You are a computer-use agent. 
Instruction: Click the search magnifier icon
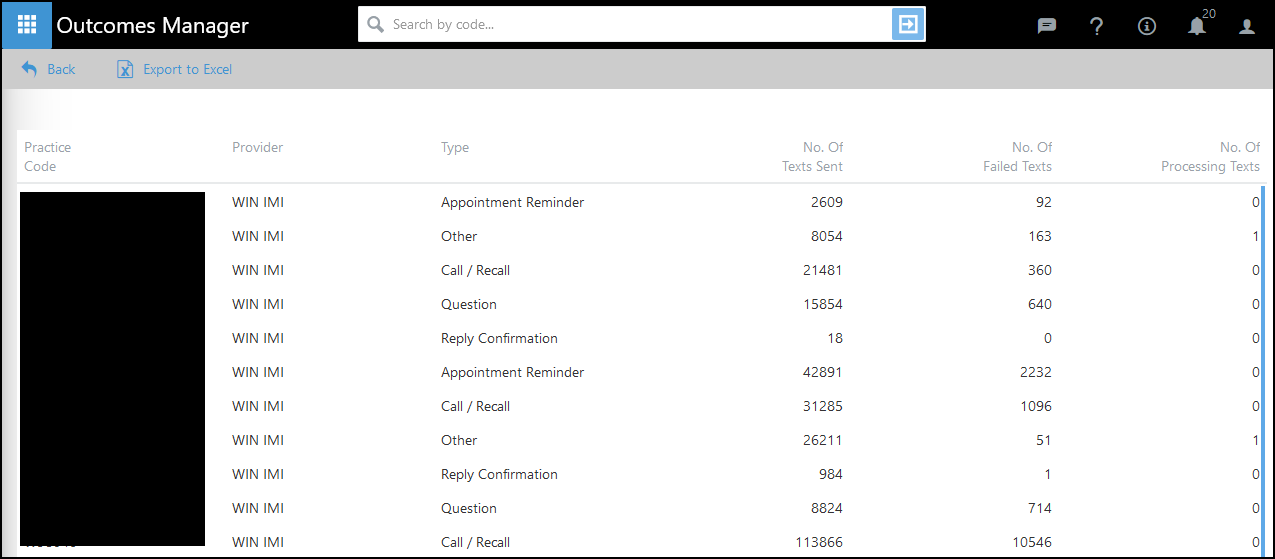click(x=376, y=25)
